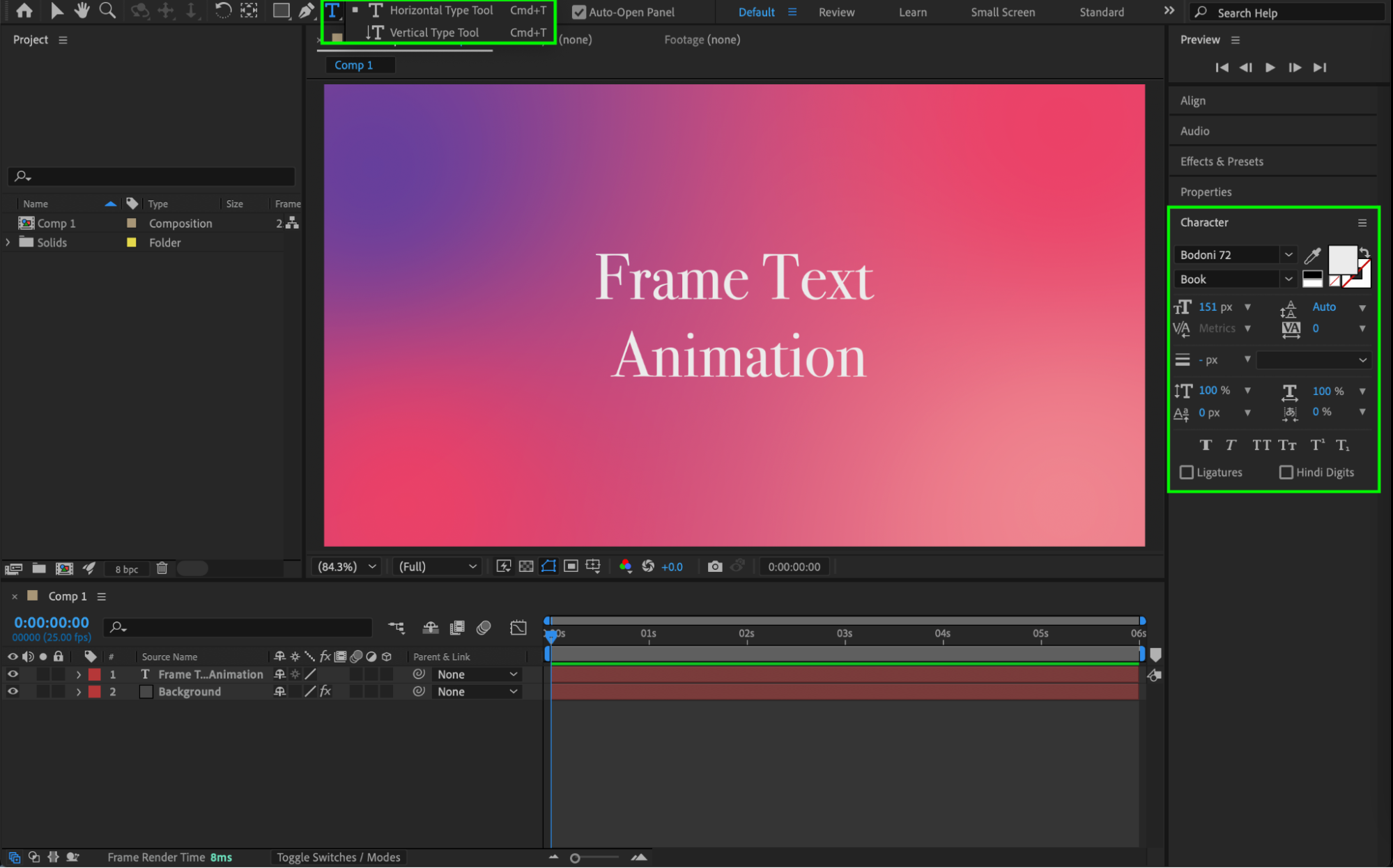
Task: Hide the Background layer eye icon
Action: point(13,692)
